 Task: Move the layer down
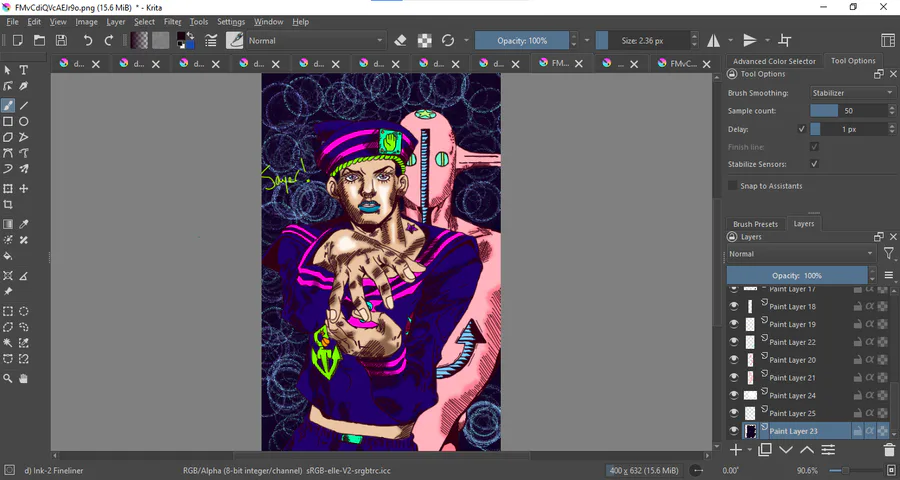tap(786, 450)
